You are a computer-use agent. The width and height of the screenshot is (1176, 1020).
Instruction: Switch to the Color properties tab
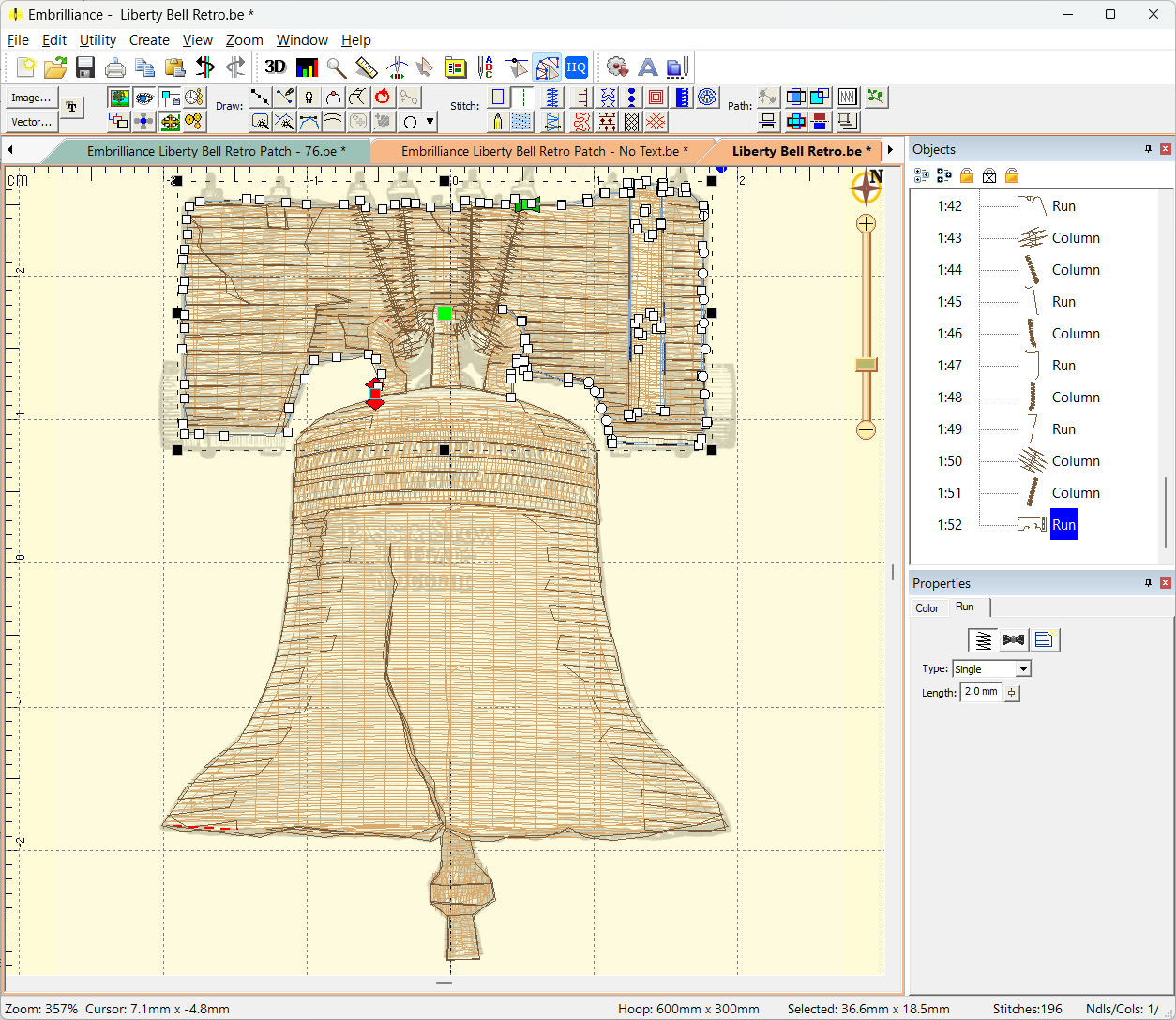(927, 607)
